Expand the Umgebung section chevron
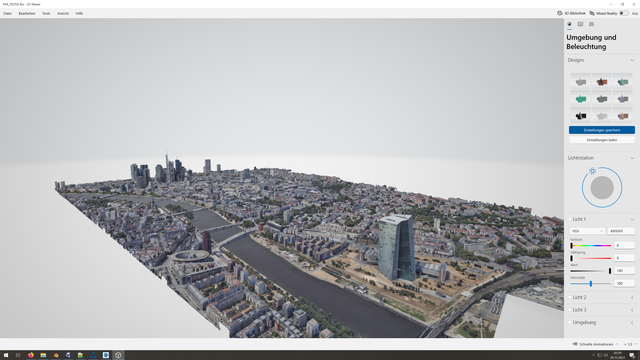Screen dimensions: 640x360 632,322
